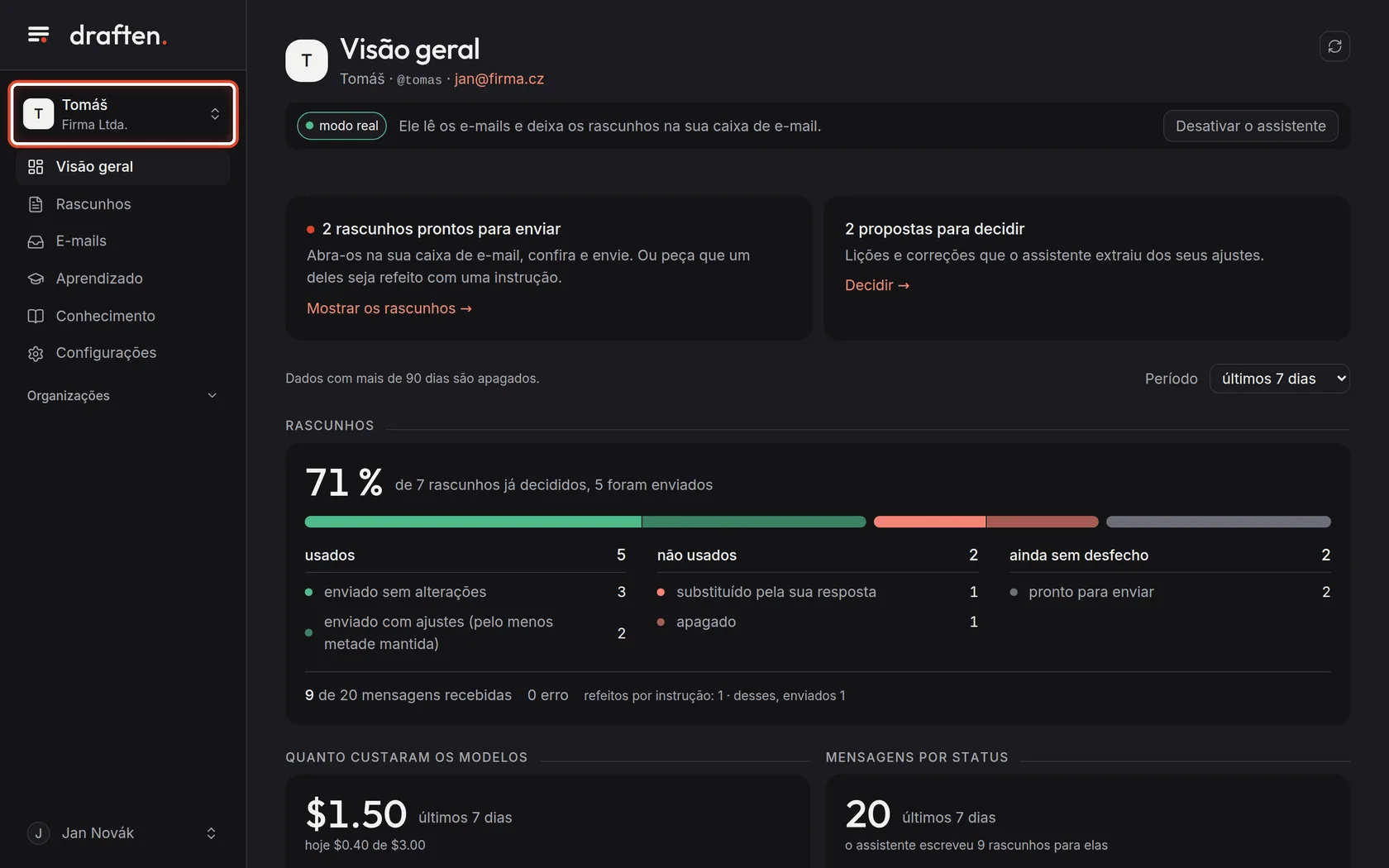The height and width of the screenshot is (868, 1389).
Task: Click the modo real status badge
Action: pyautogui.click(x=341, y=126)
